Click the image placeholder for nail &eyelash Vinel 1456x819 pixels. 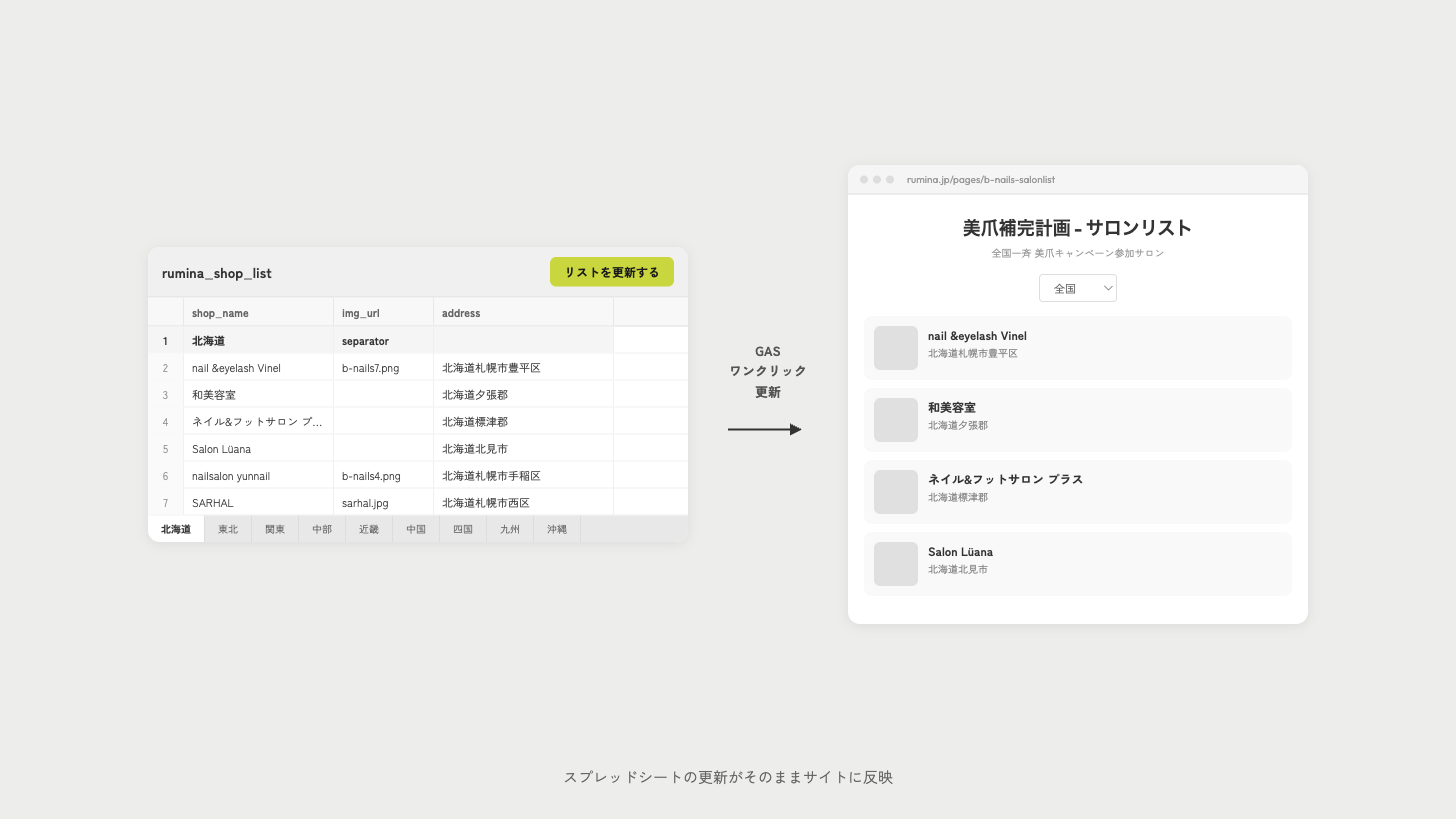pos(895,348)
